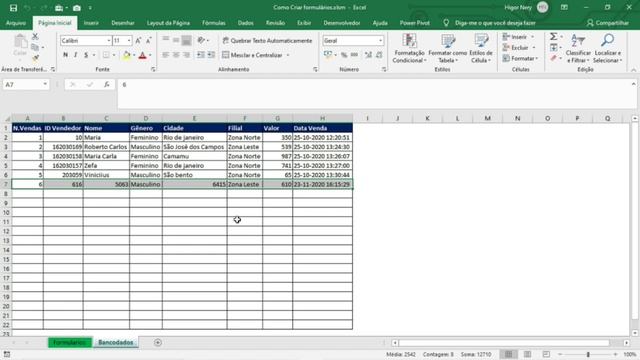The height and width of the screenshot is (360, 640).
Task: Decrease decimal places
Action: [379, 55]
